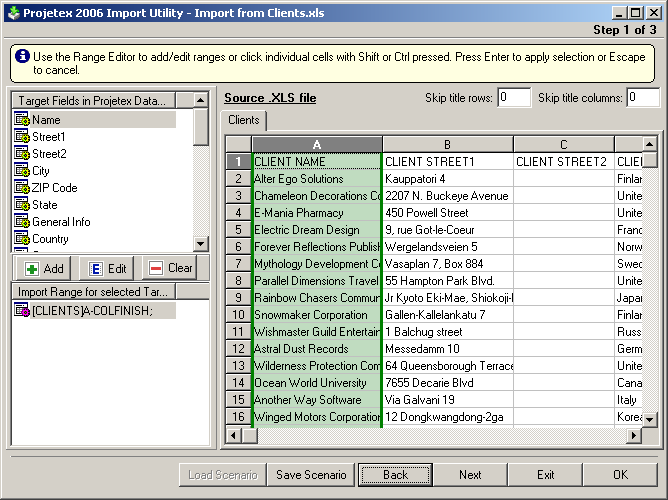This screenshot has width=668, height=500.
Task: Click the Name field icon
Action: coord(21,120)
